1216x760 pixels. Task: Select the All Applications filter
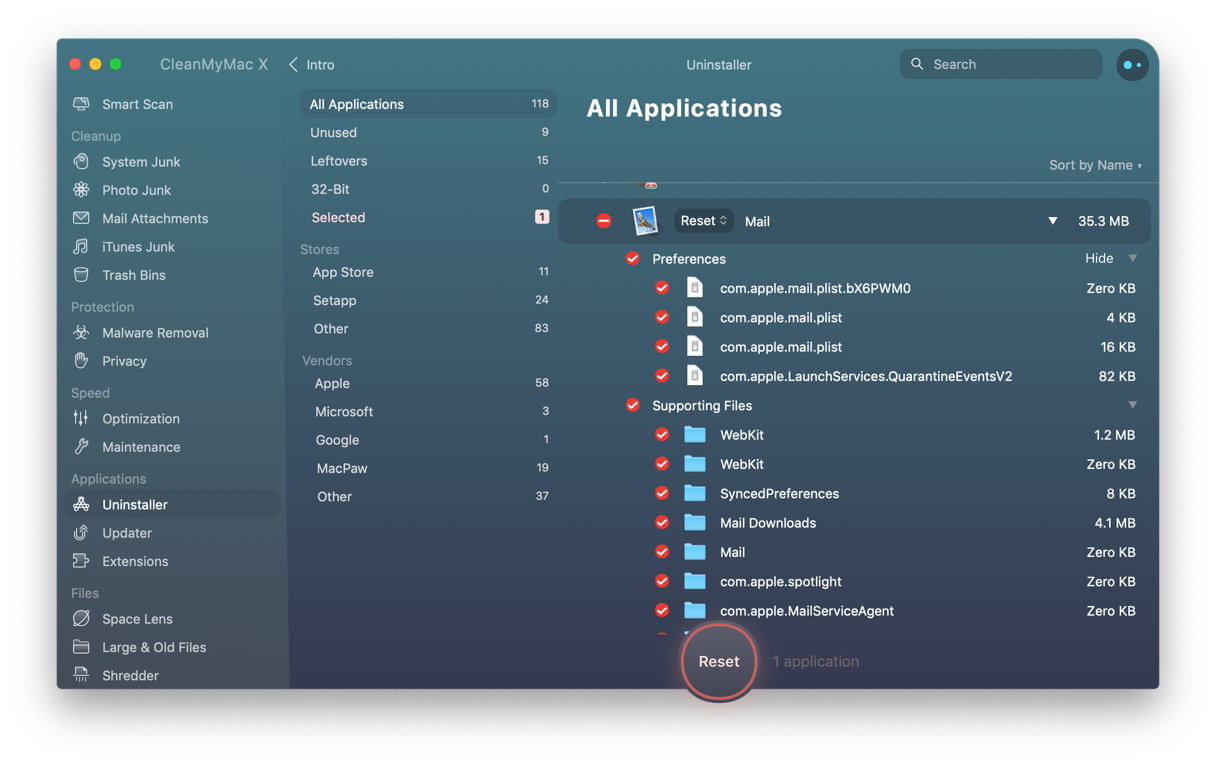pyautogui.click(x=428, y=104)
